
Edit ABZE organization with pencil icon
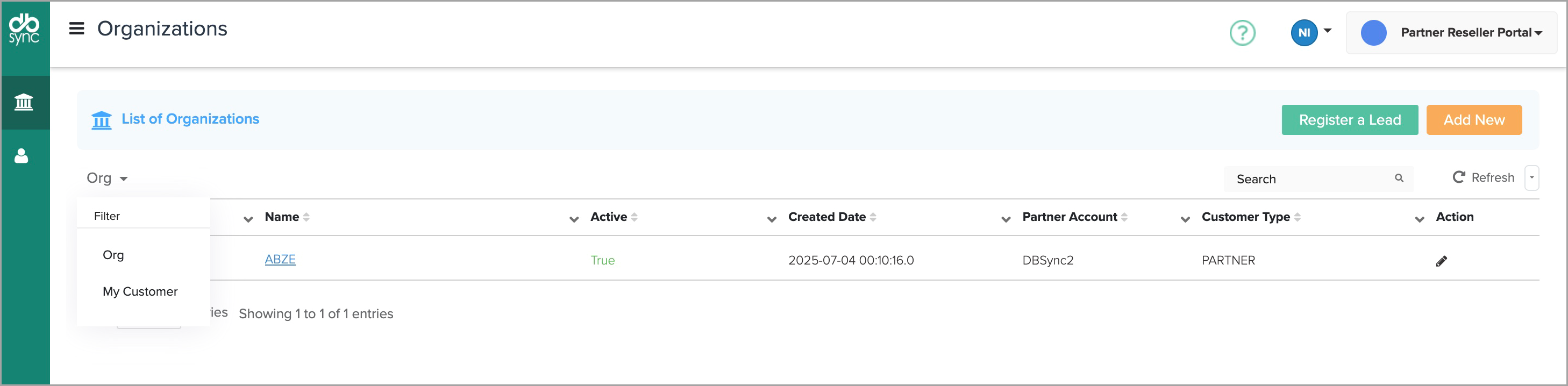[x=1441, y=261]
